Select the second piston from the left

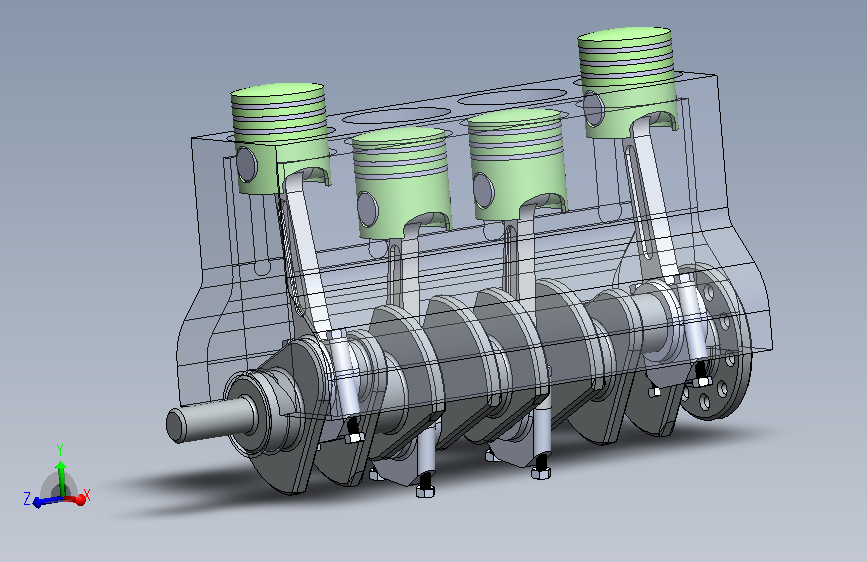pyautogui.click(x=403, y=181)
